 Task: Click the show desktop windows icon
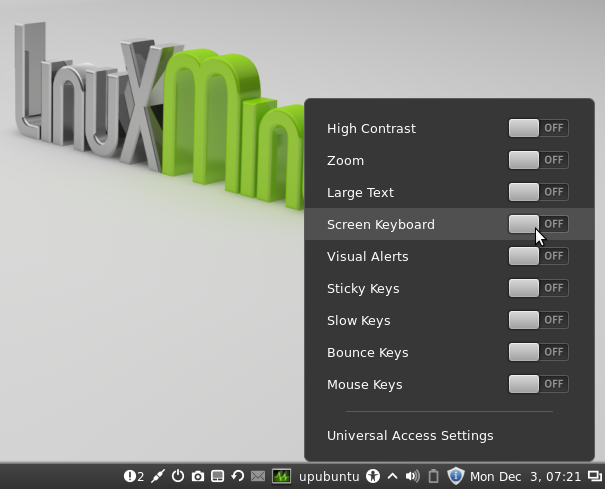[x=595, y=476]
